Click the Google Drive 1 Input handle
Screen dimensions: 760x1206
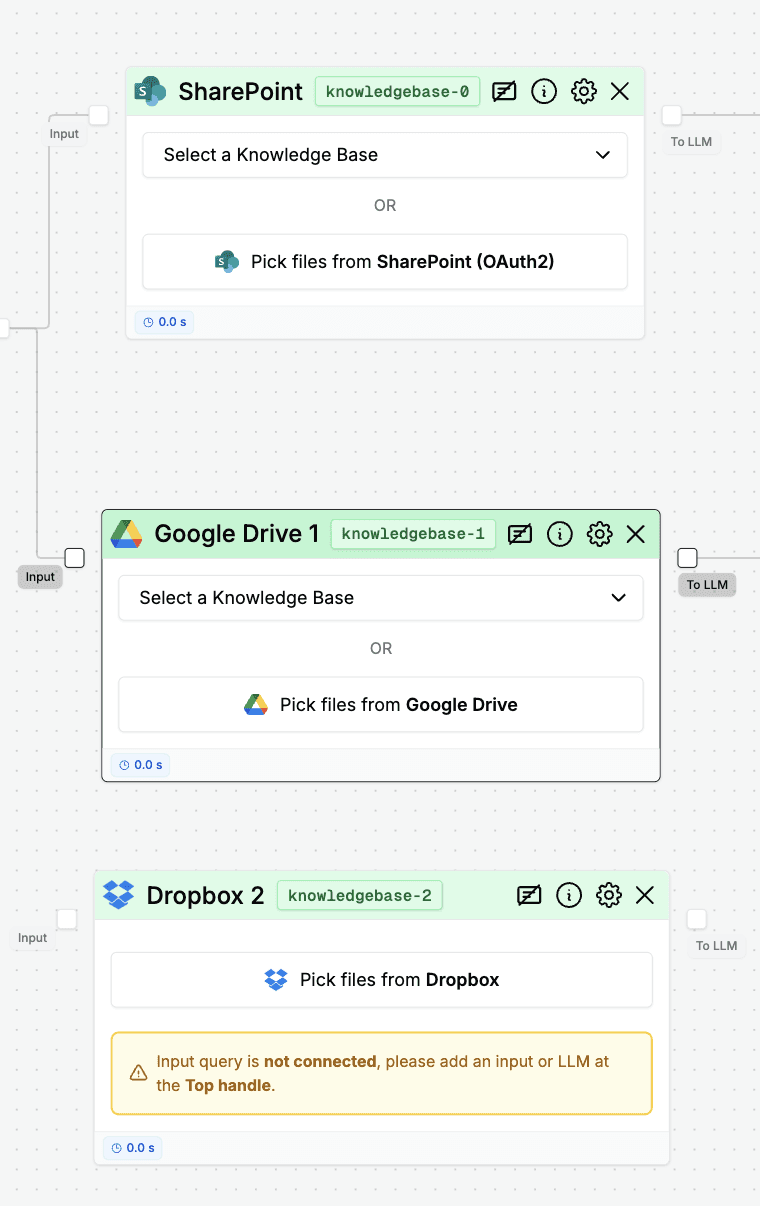pos(74,558)
